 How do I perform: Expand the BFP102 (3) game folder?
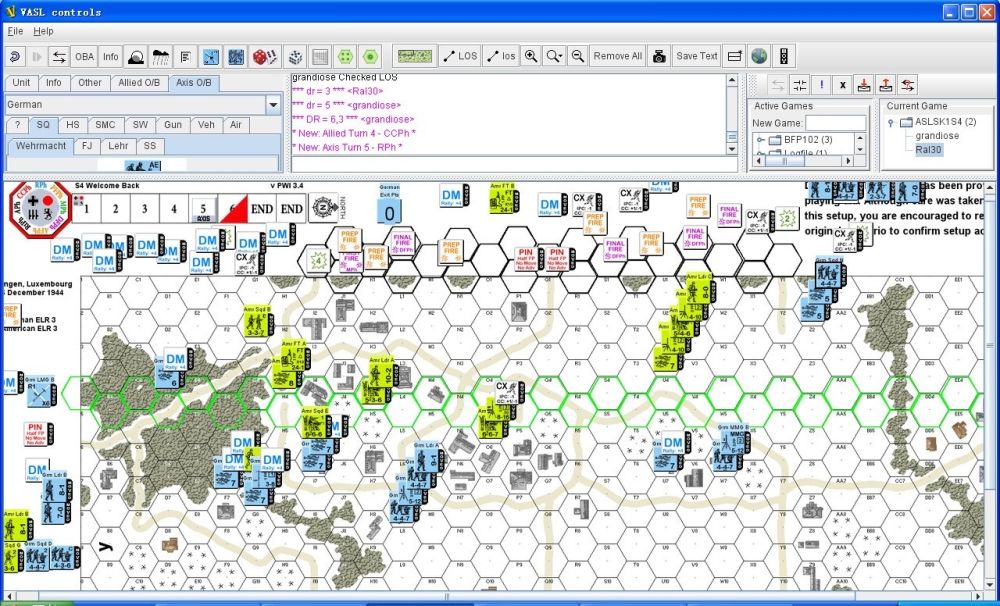[761, 140]
